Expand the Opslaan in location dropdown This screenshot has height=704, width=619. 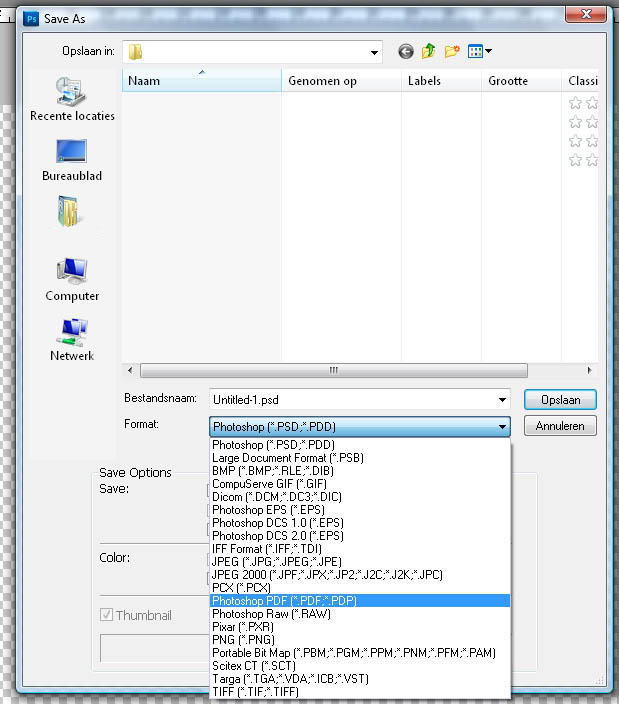374,53
